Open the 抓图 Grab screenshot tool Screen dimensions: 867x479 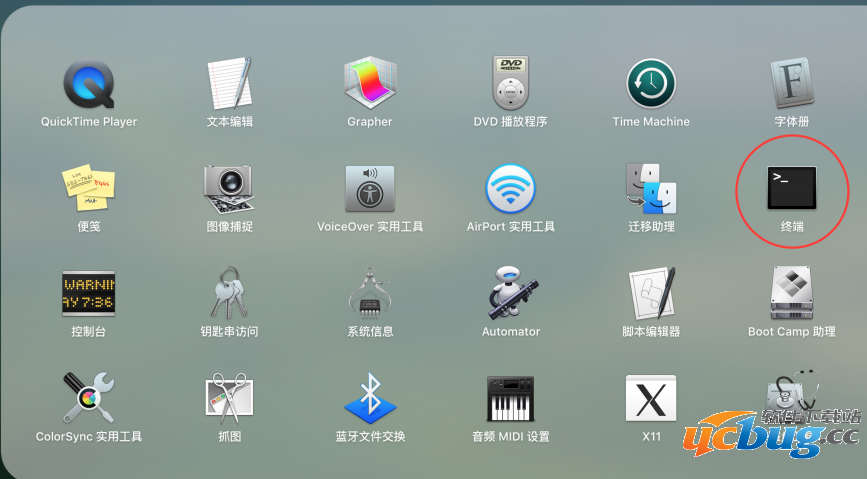click(229, 398)
